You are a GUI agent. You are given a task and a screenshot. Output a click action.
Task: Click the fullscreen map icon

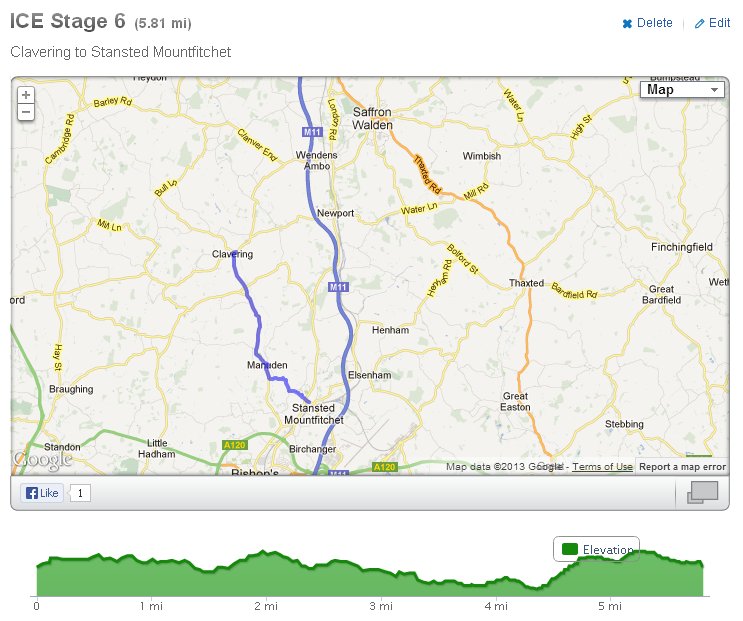(x=703, y=492)
